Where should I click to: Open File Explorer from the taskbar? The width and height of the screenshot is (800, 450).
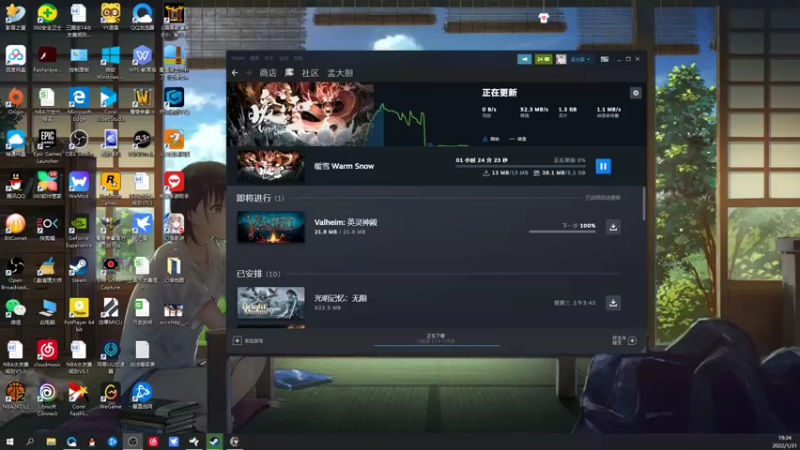(51, 442)
